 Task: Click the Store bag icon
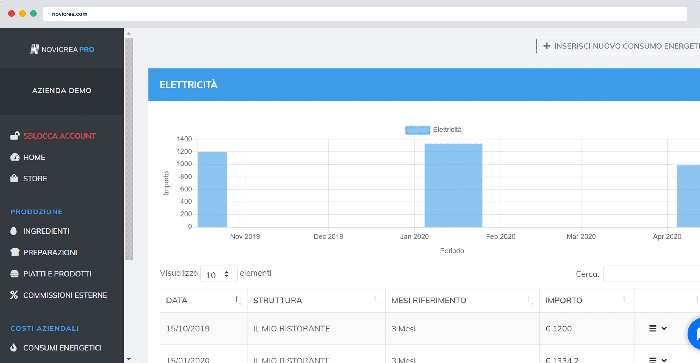pos(14,178)
